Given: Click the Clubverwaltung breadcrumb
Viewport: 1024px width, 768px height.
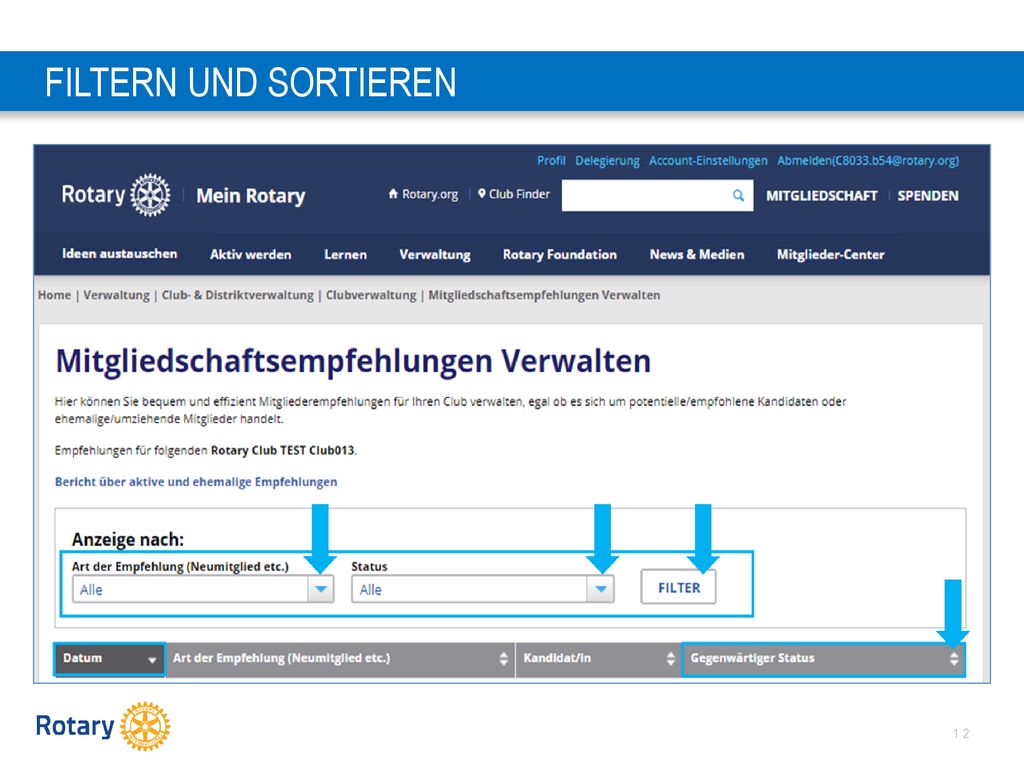Looking at the screenshot, I should click(x=371, y=295).
